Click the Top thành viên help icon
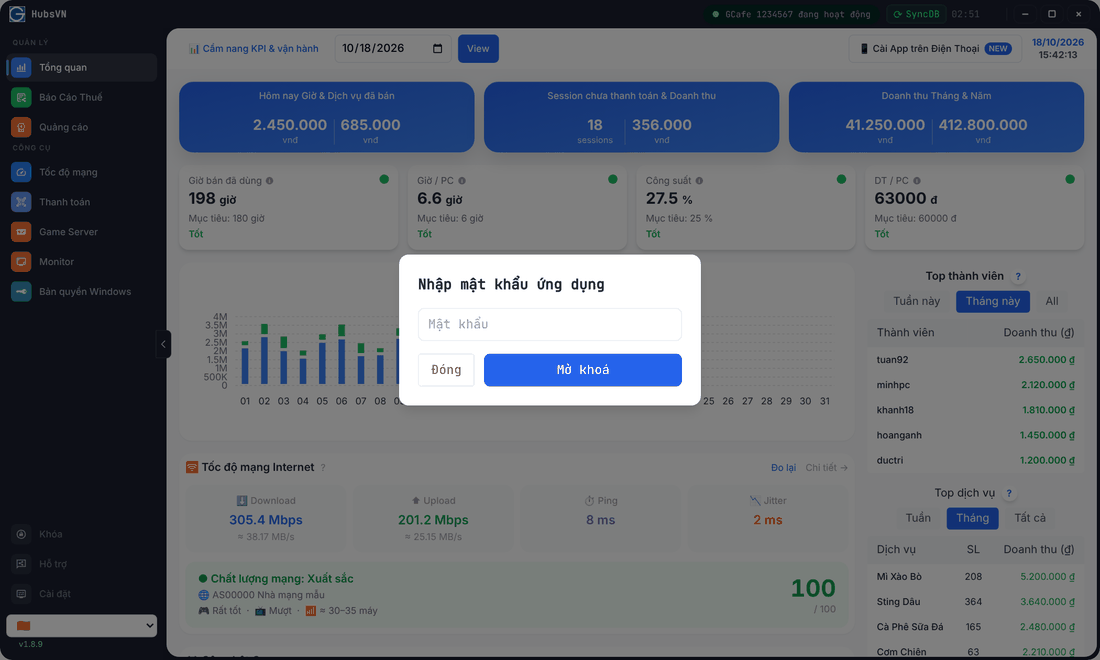 [x=1018, y=276]
